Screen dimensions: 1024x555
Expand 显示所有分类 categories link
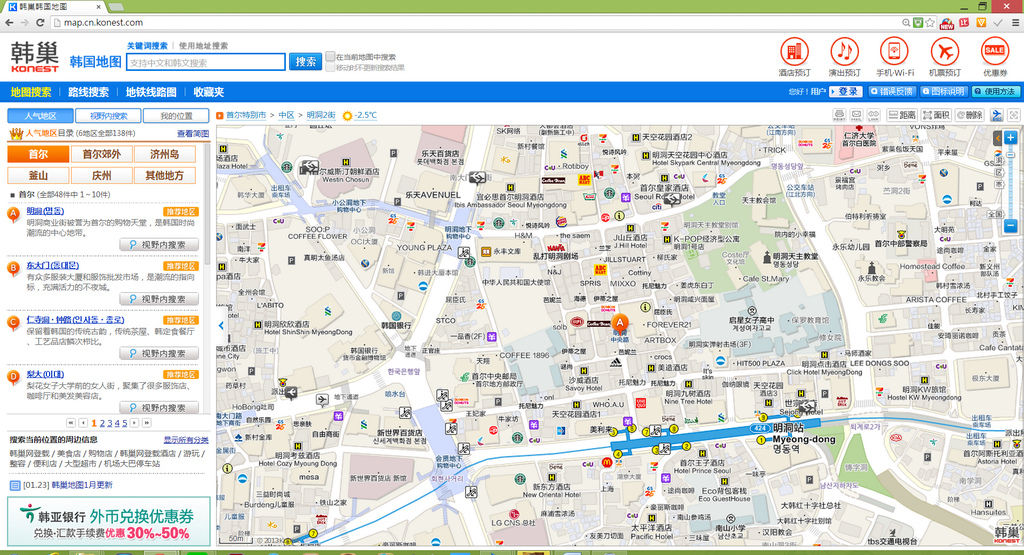pyautogui.click(x=185, y=439)
